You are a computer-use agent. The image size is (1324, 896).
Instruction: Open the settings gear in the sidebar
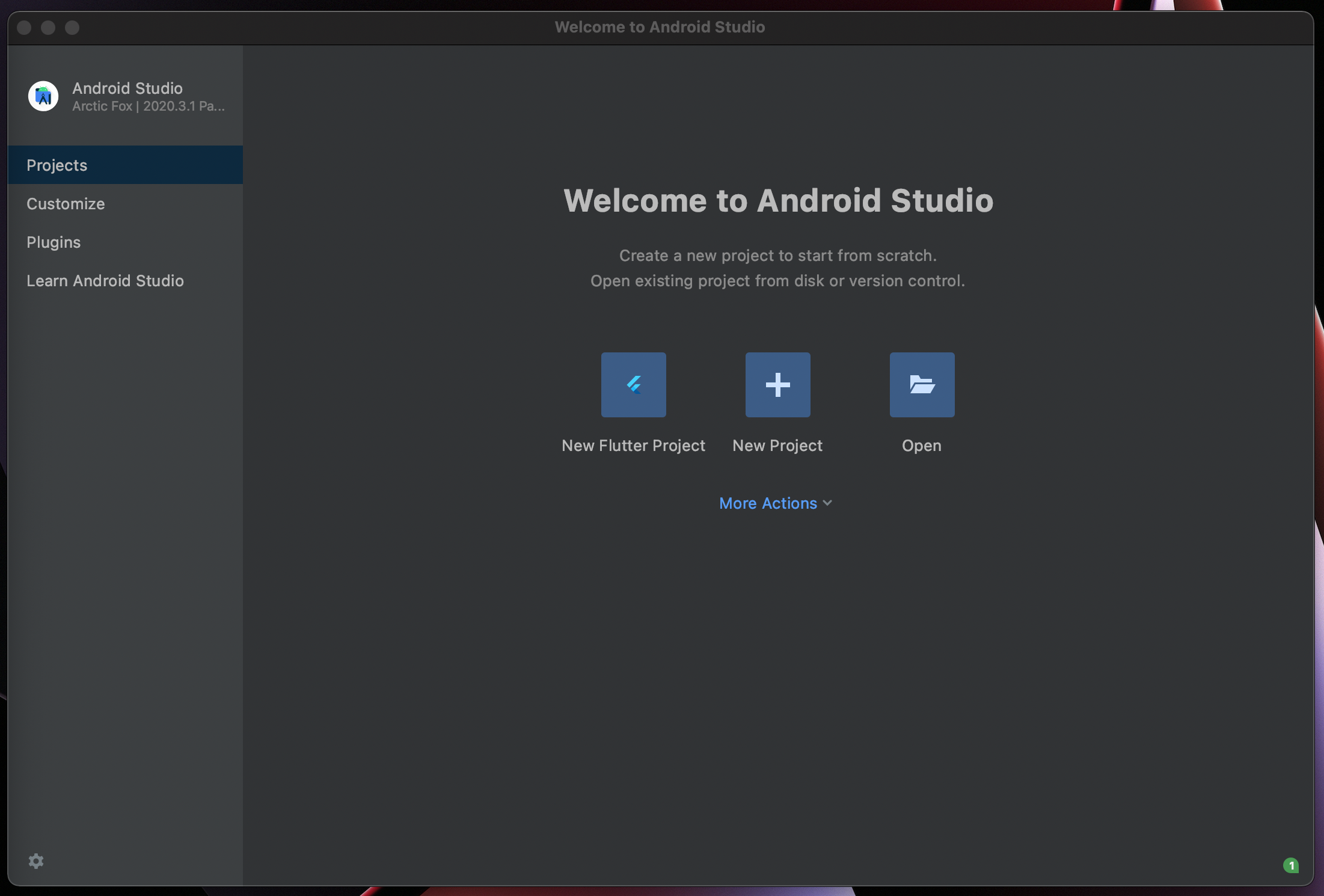(36, 861)
